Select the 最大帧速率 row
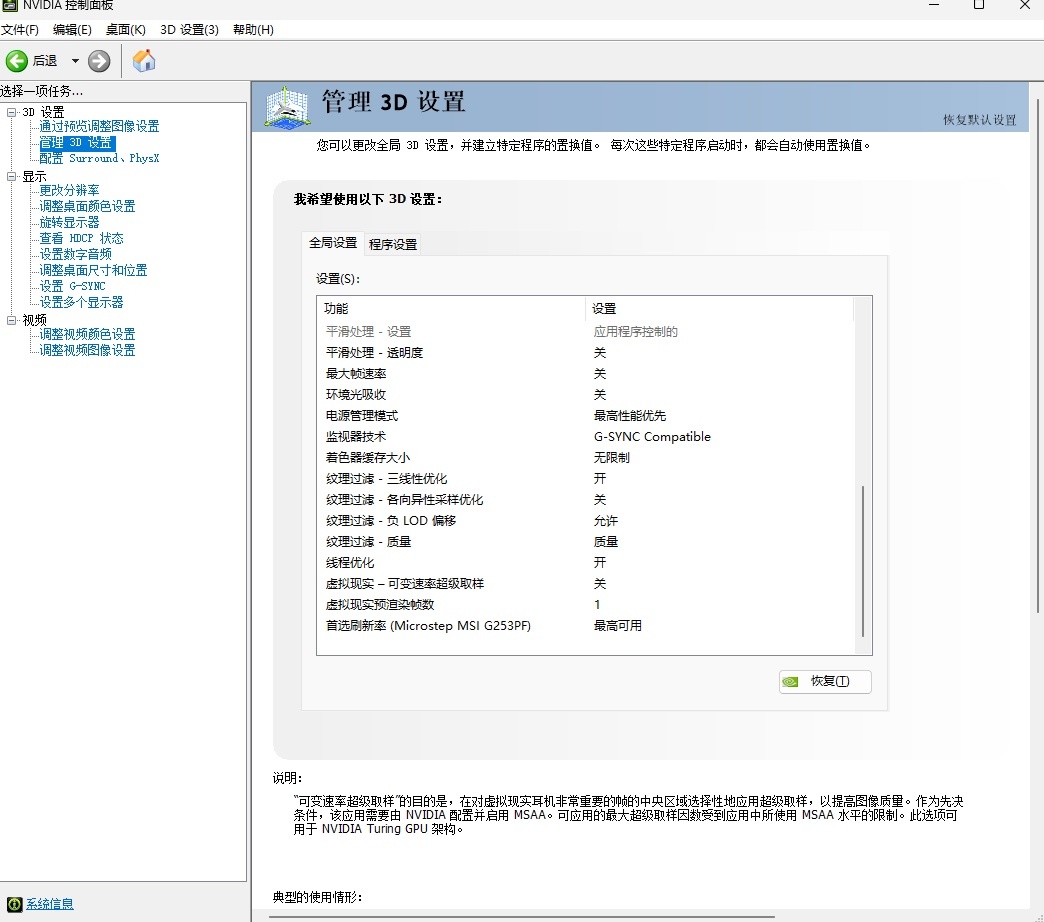Viewport: 1044px width, 922px height. 586,373
